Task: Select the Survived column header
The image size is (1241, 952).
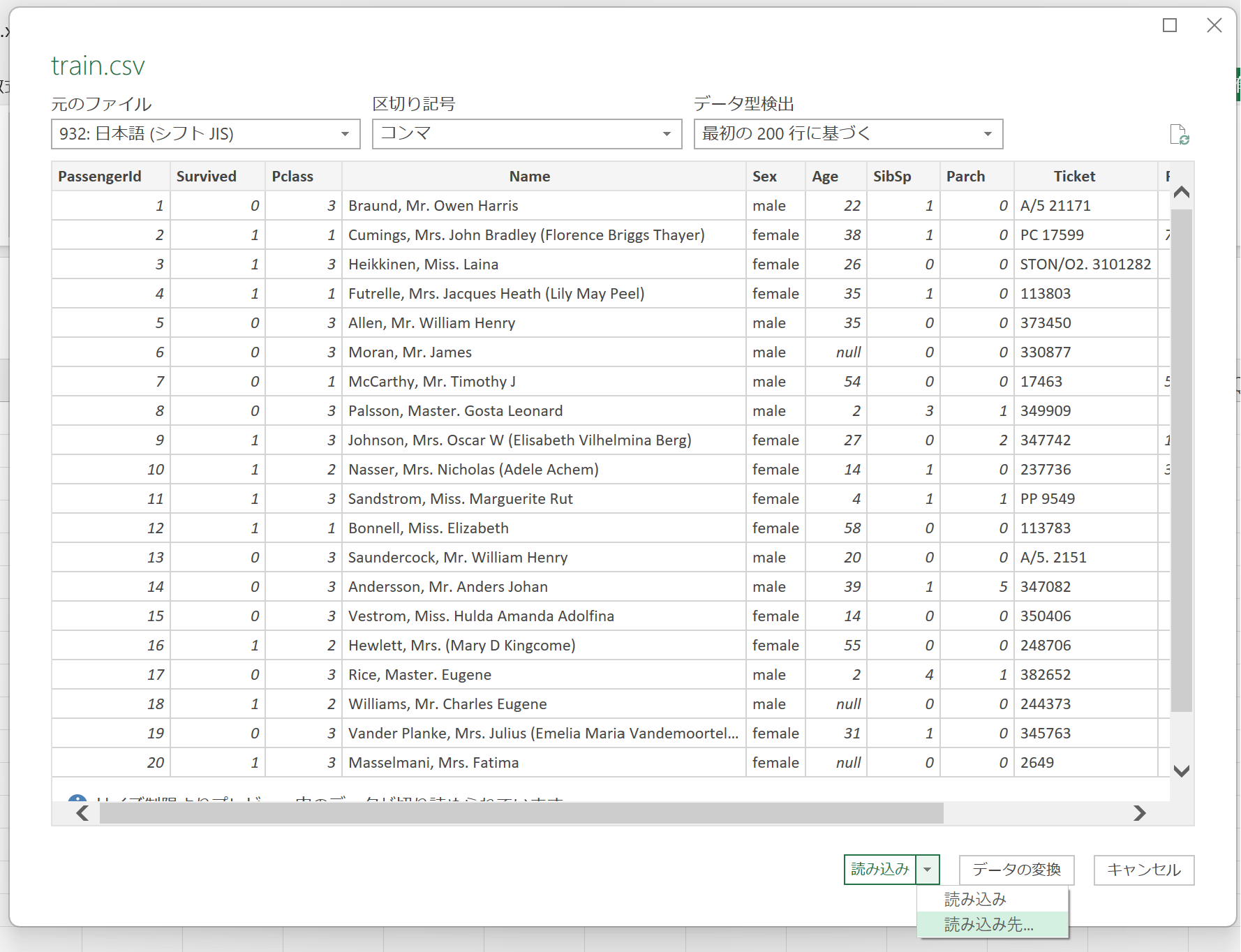Action: [207, 176]
